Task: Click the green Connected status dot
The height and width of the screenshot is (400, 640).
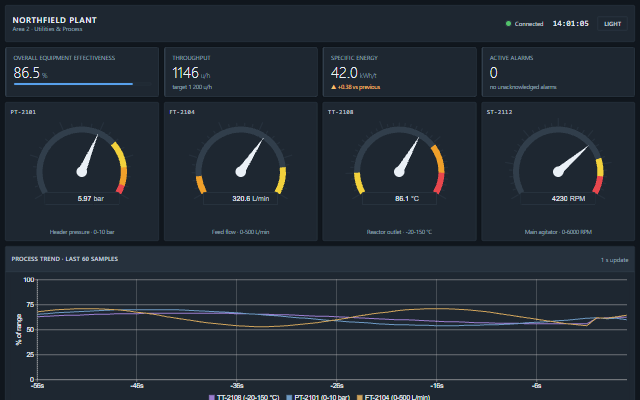Action: click(x=508, y=24)
